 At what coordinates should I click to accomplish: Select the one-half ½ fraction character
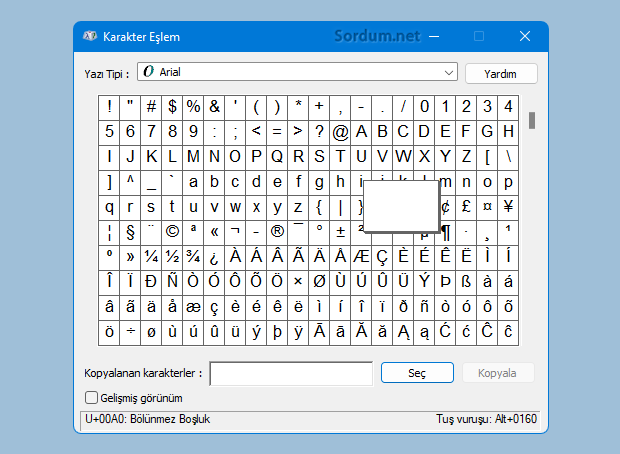tap(172, 257)
